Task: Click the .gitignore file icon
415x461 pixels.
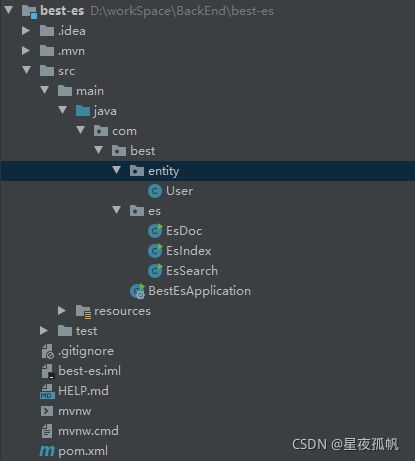Action: (x=47, y=351)
